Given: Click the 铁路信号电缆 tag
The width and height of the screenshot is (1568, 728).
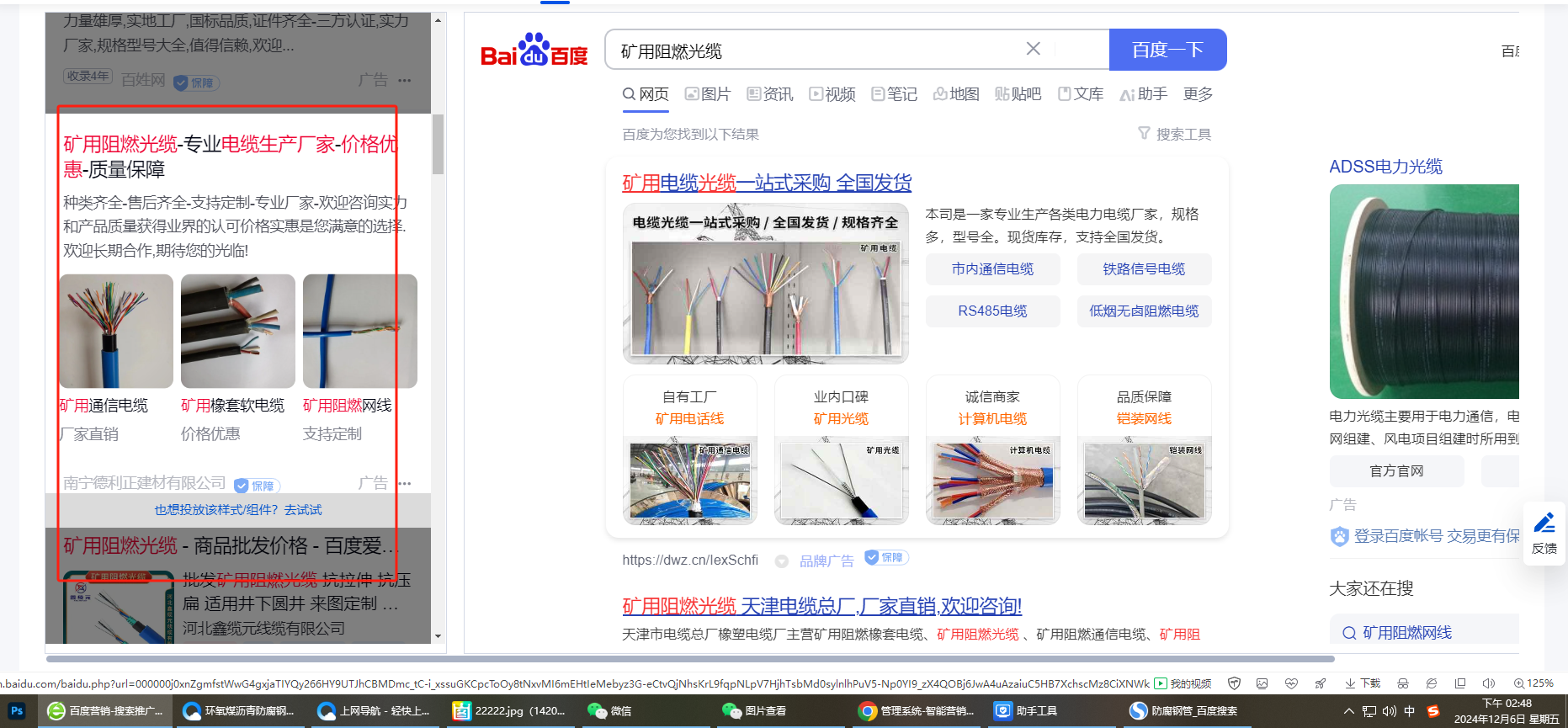Looking at the screenshot, I should click(x=1145, y=269).
